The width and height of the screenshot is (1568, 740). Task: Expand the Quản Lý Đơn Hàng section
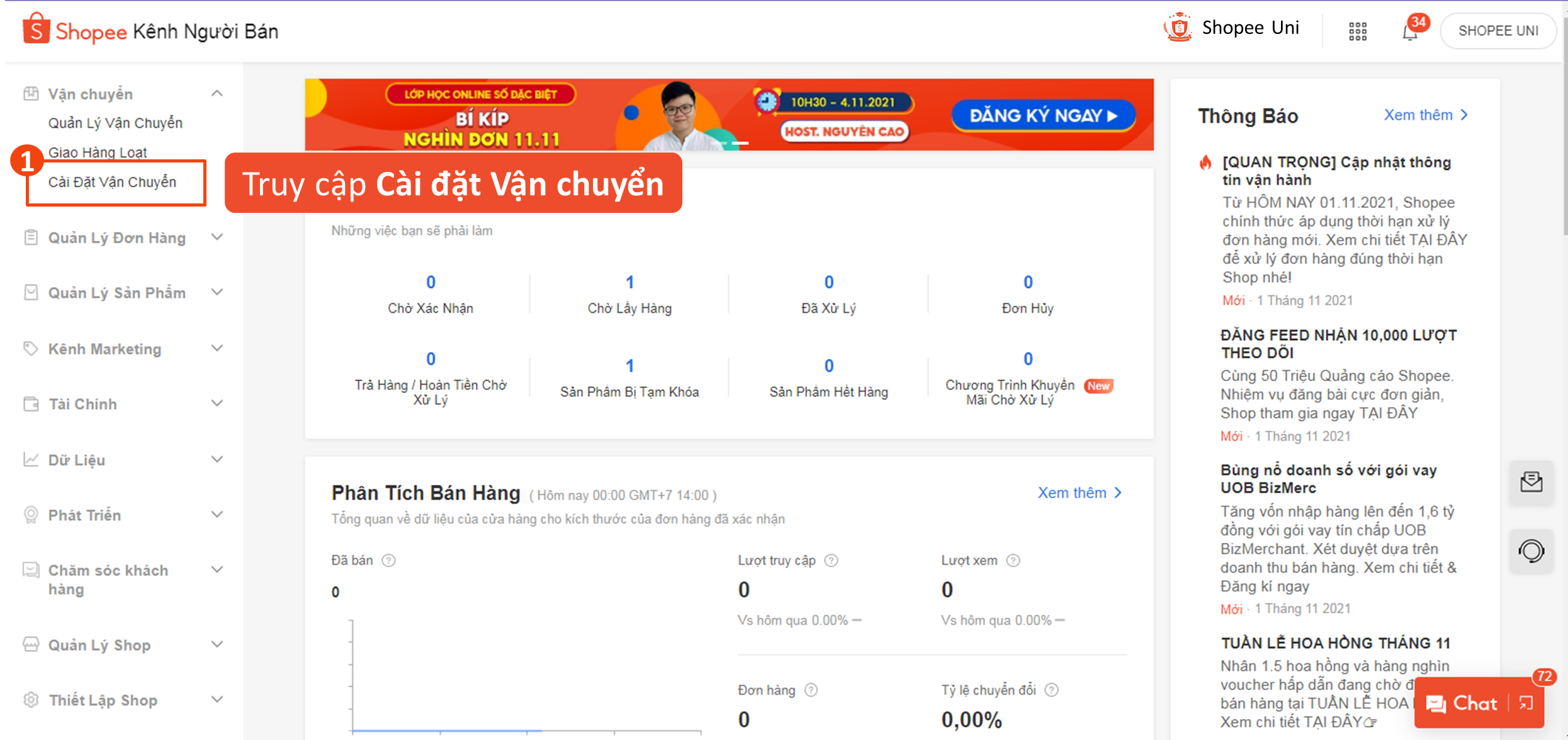click(x=217, y=237)
